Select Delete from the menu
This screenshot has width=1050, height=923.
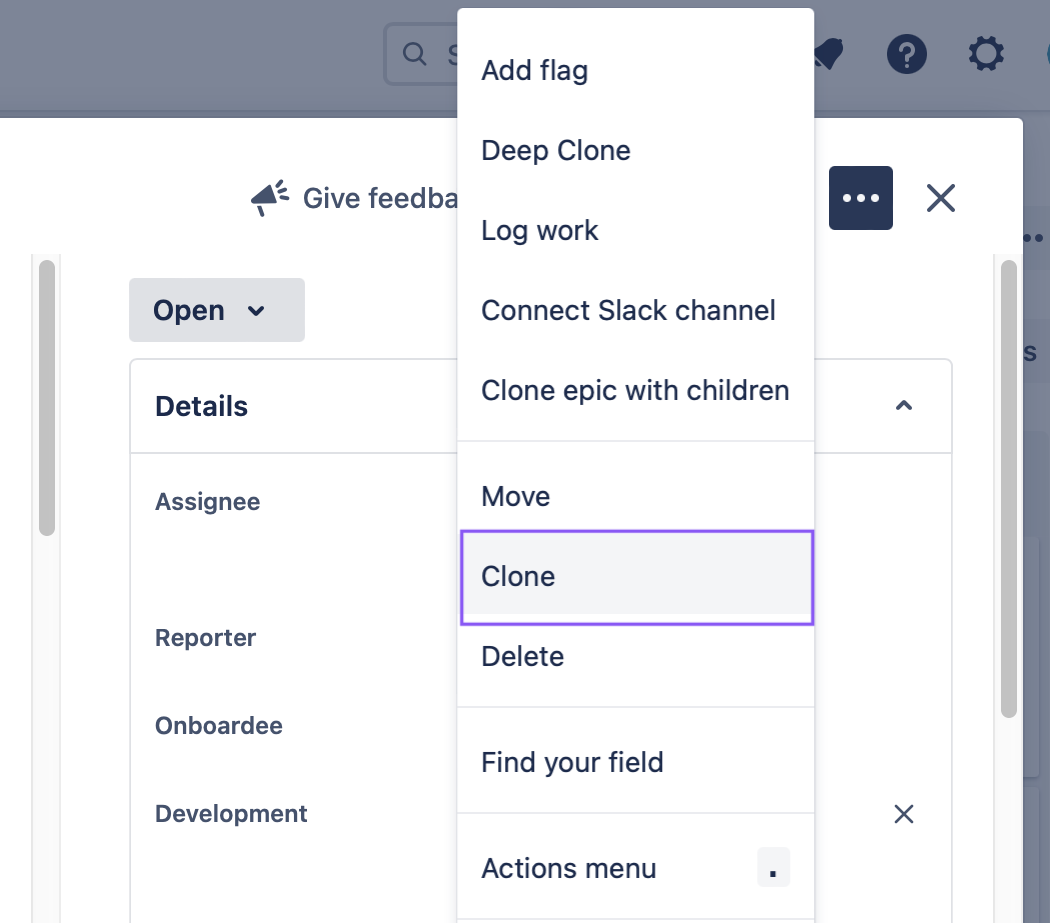(x=635, y=656)
